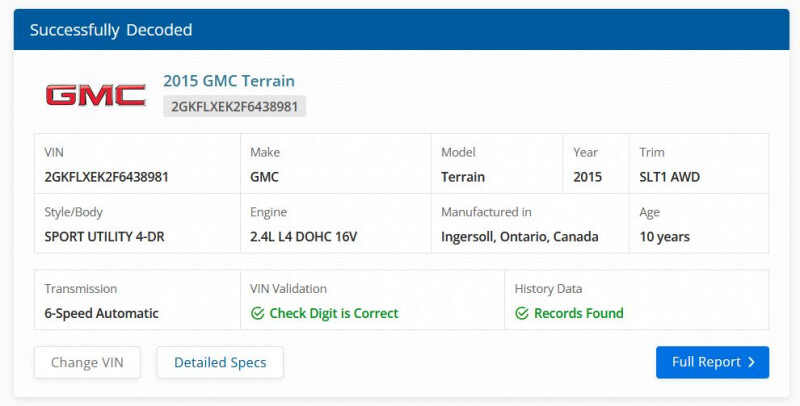This screenshot has height=406, width=800.
Task: Open the Full Report
Action: tap(711, 362)
